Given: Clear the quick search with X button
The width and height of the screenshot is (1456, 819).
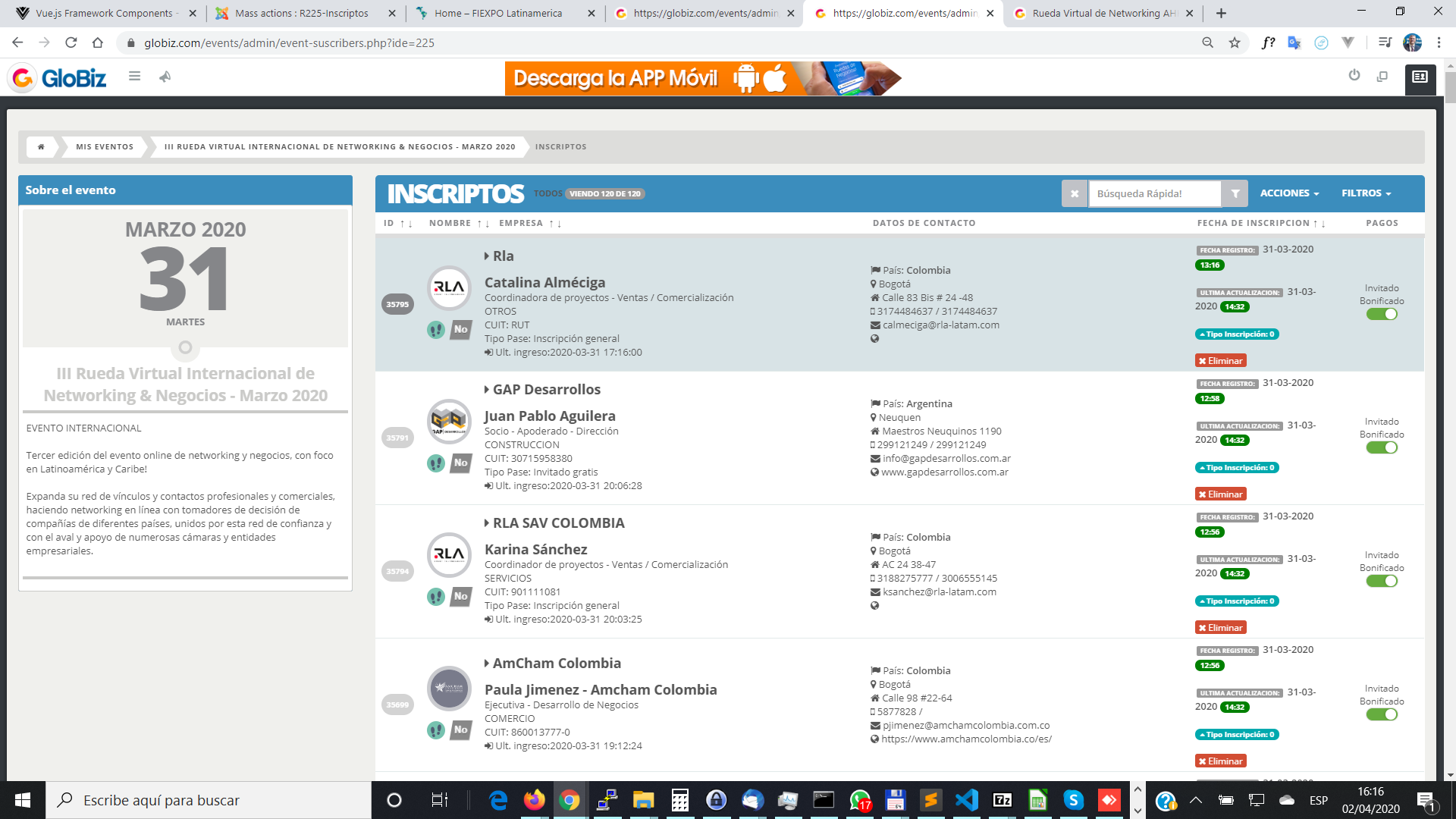Looking at the screenshot, I should [x=1075, y=193].
